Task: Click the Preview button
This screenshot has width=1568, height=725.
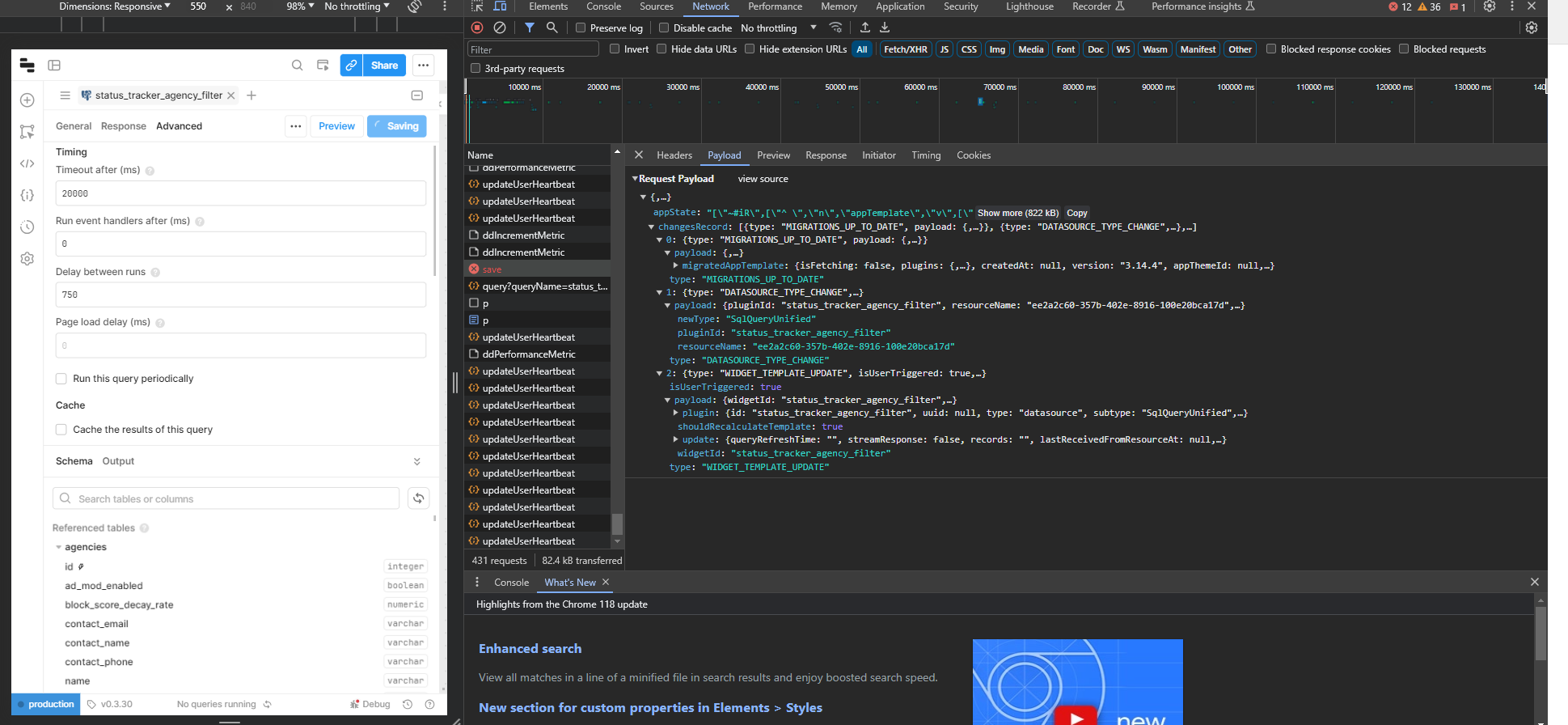Action: 336,126
